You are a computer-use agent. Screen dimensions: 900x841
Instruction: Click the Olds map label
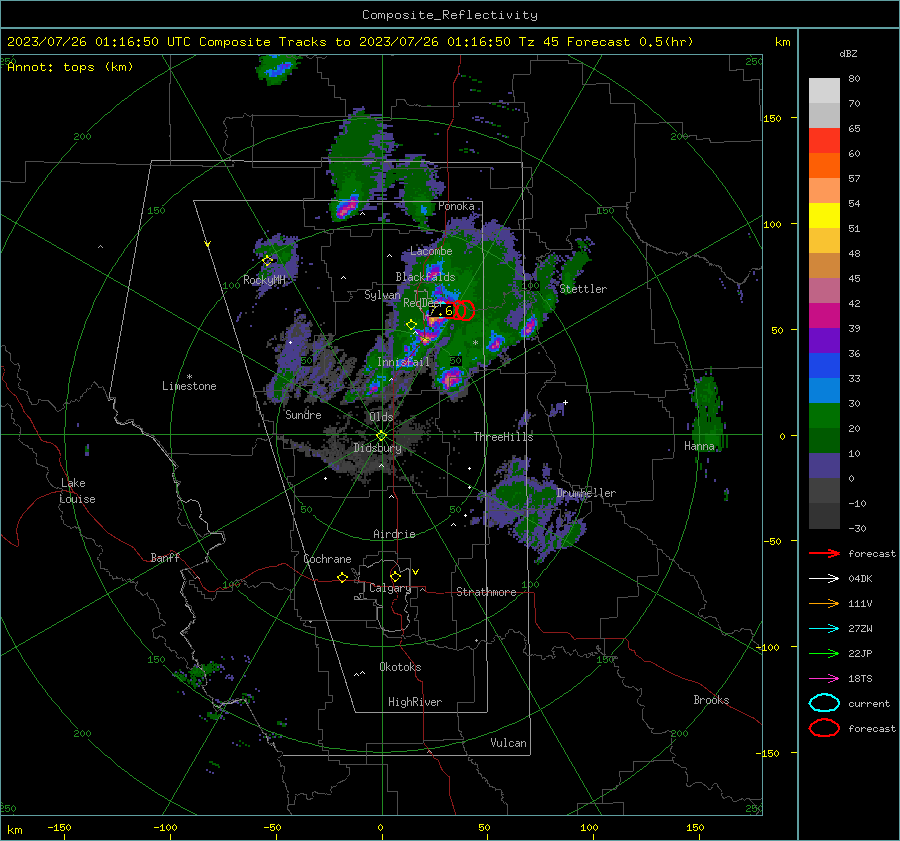[x=381, y=417]
